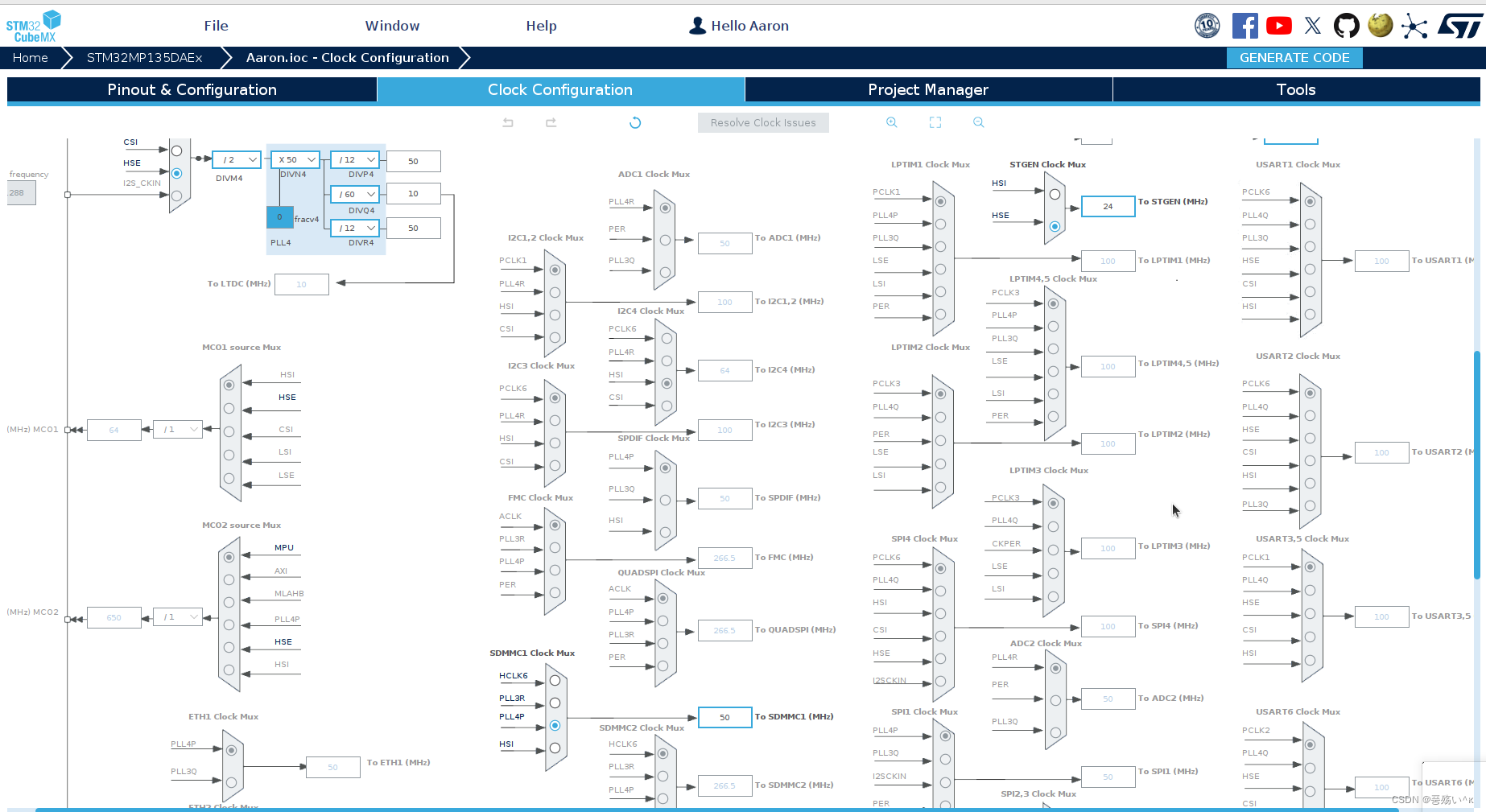Select HSE in STGEN Clock Mux
This screenshot has width=1486, height=812.
(x=1055, y=226)
